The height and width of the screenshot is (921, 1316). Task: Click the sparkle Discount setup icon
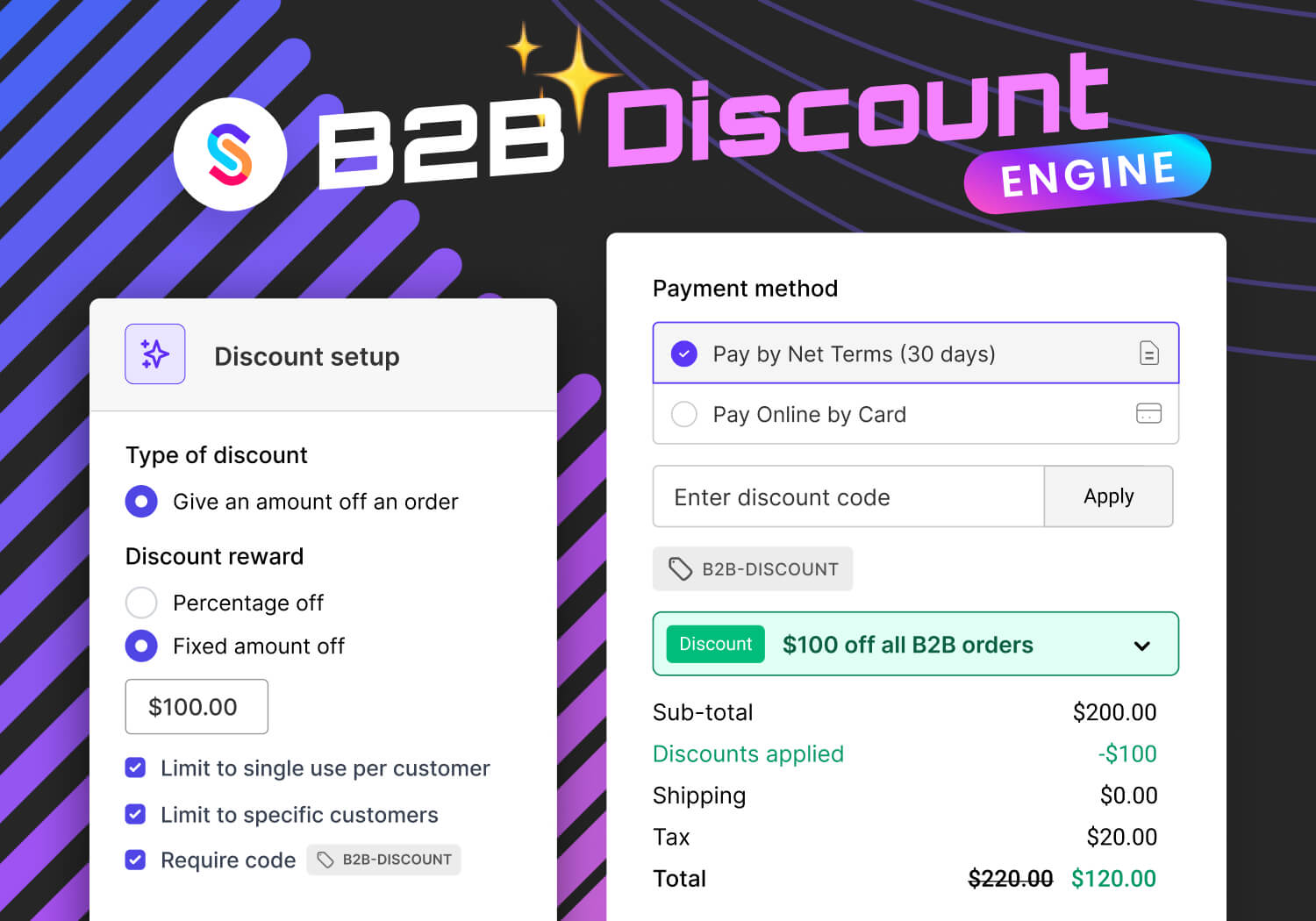coord(155,354)
